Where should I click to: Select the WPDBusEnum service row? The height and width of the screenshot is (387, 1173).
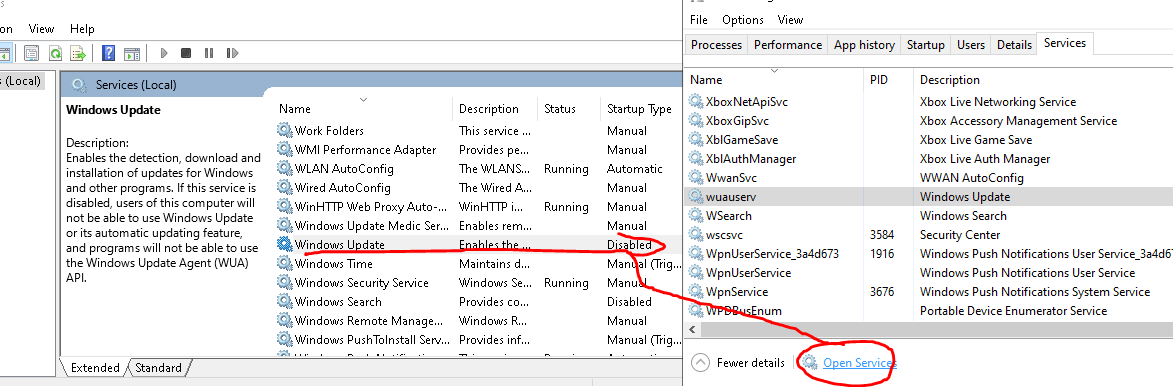coord(929,311)
